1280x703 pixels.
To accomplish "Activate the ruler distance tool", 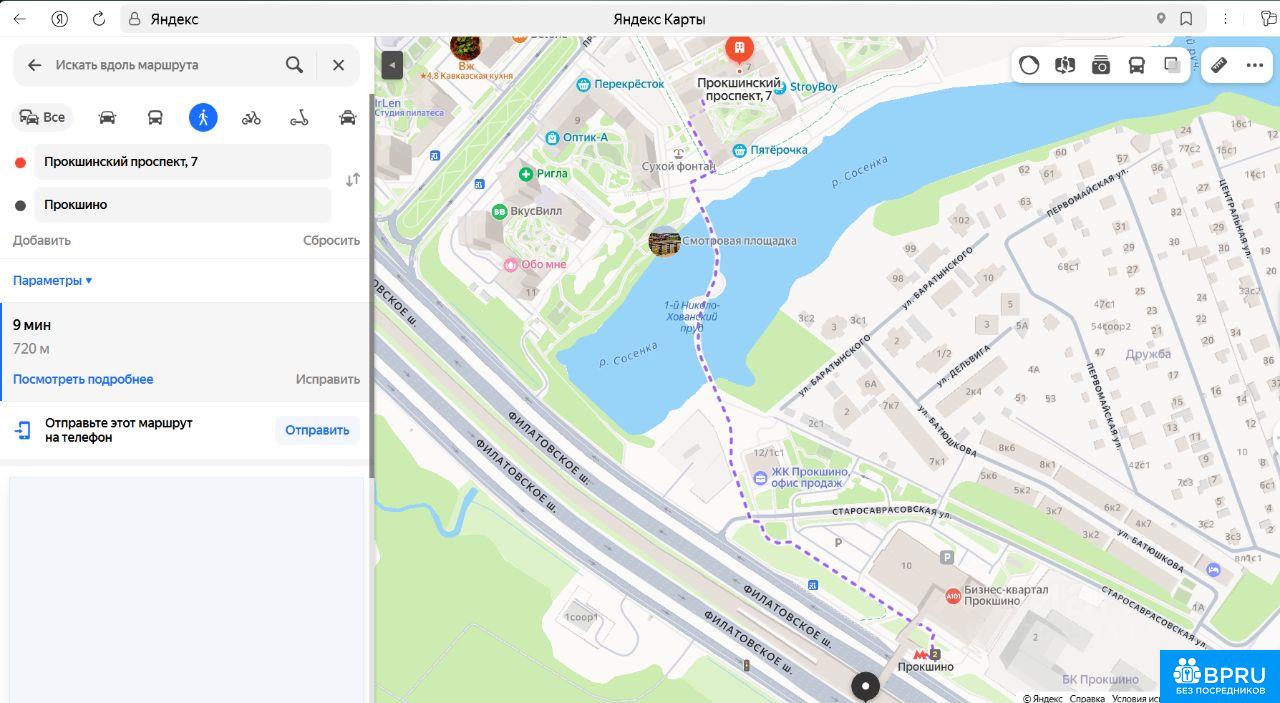I will point(1219,65).
